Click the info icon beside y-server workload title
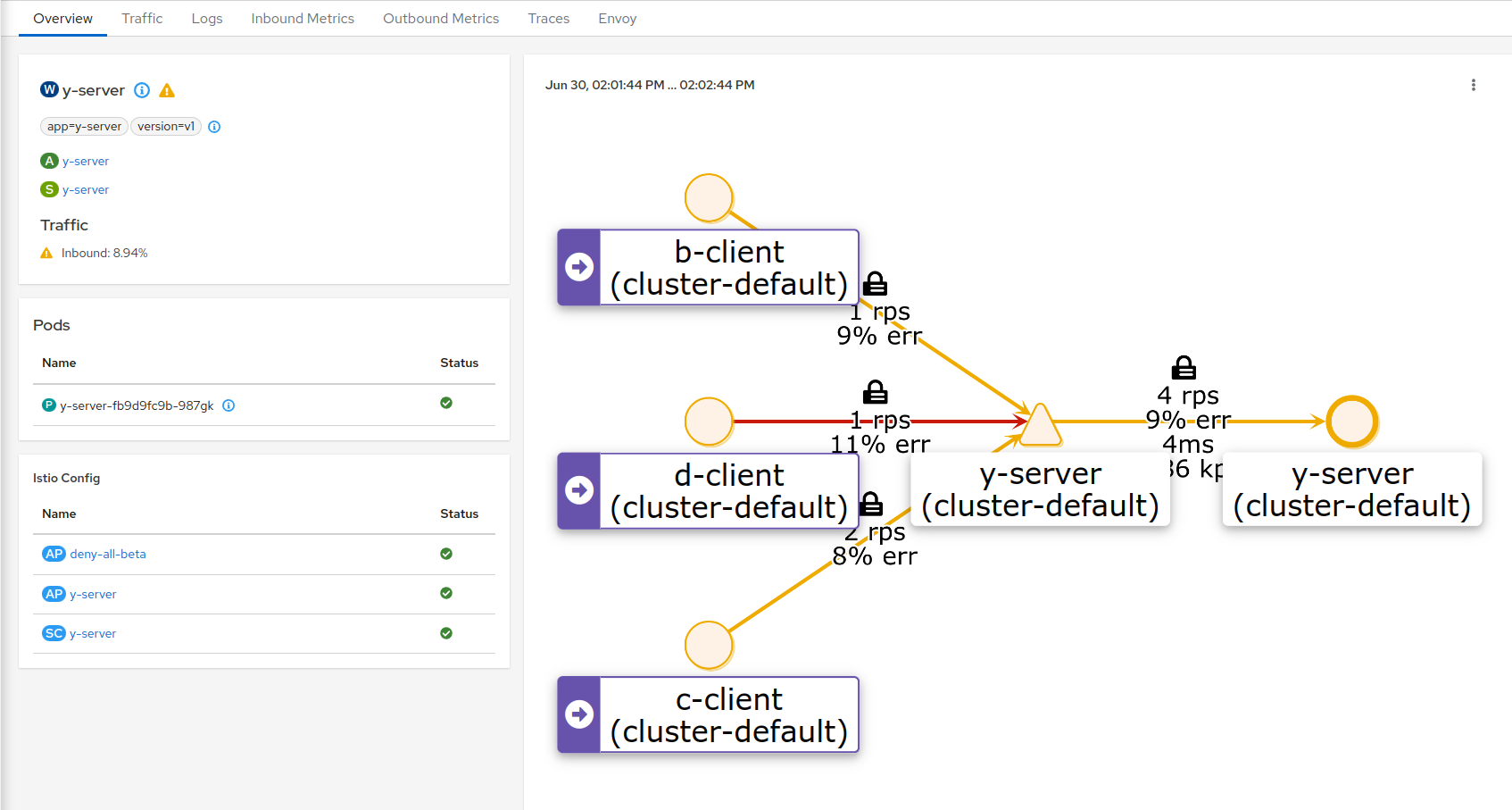1512x810 pixels. (x=142, y=90)
